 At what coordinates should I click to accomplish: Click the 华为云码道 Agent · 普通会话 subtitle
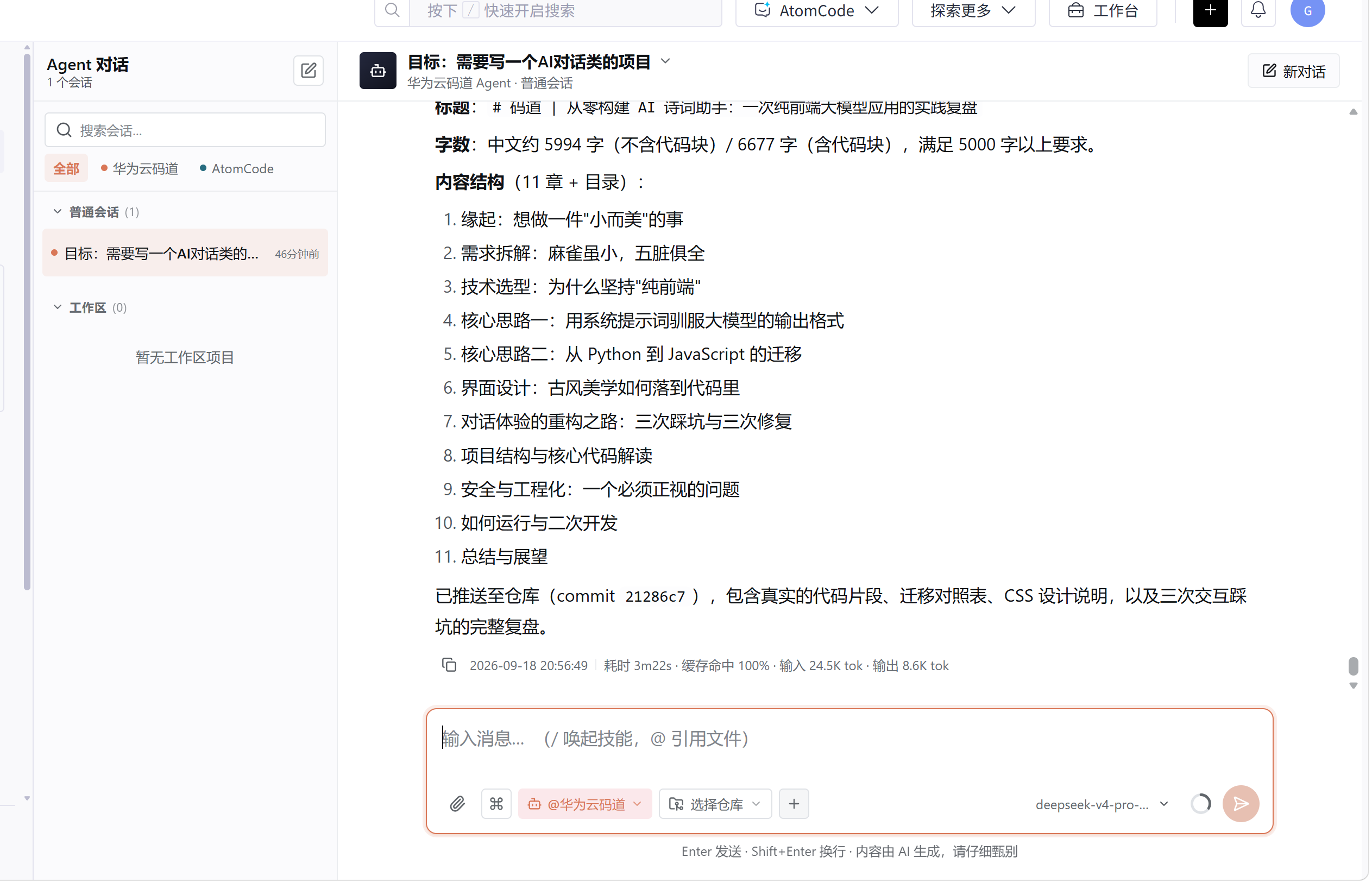coord(491,83)
